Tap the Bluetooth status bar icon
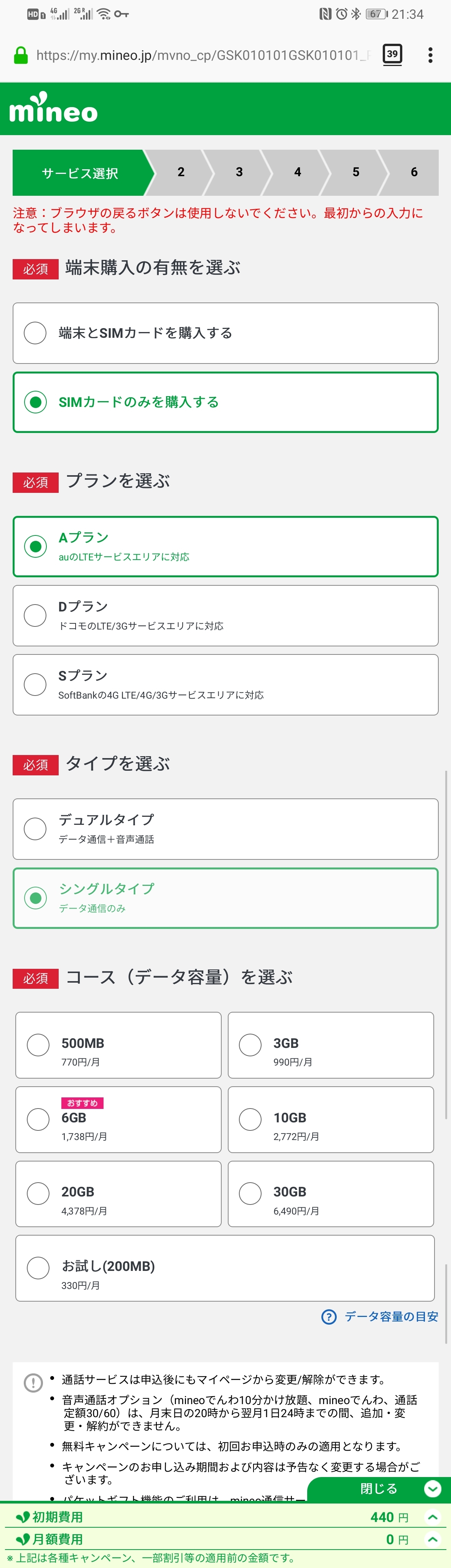 point(356,14)
